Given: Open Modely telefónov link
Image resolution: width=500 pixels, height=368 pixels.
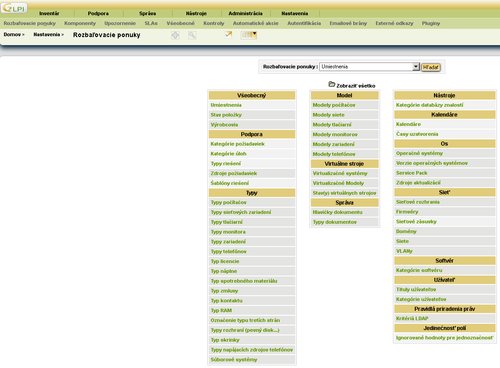Looking at the screenshot, I should 334,154.
